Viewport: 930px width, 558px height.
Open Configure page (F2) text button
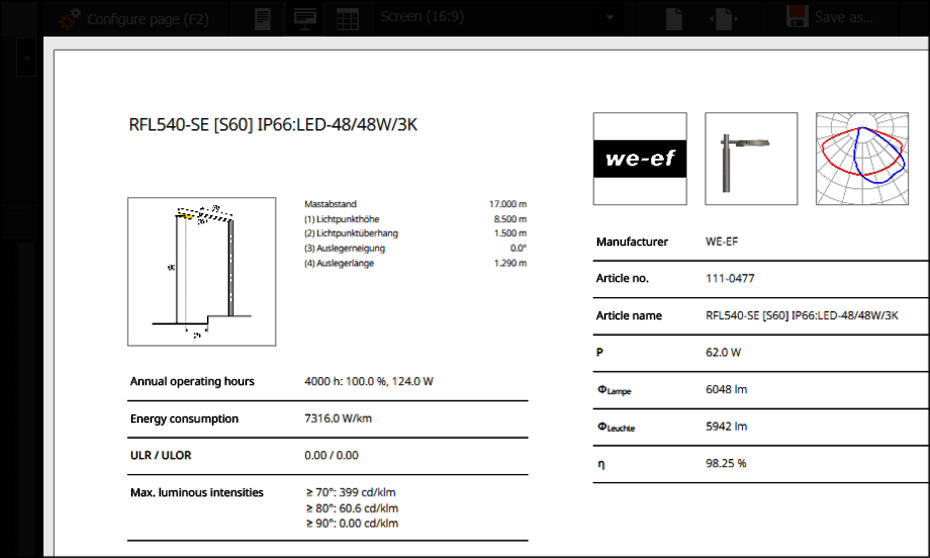(148, 18)
